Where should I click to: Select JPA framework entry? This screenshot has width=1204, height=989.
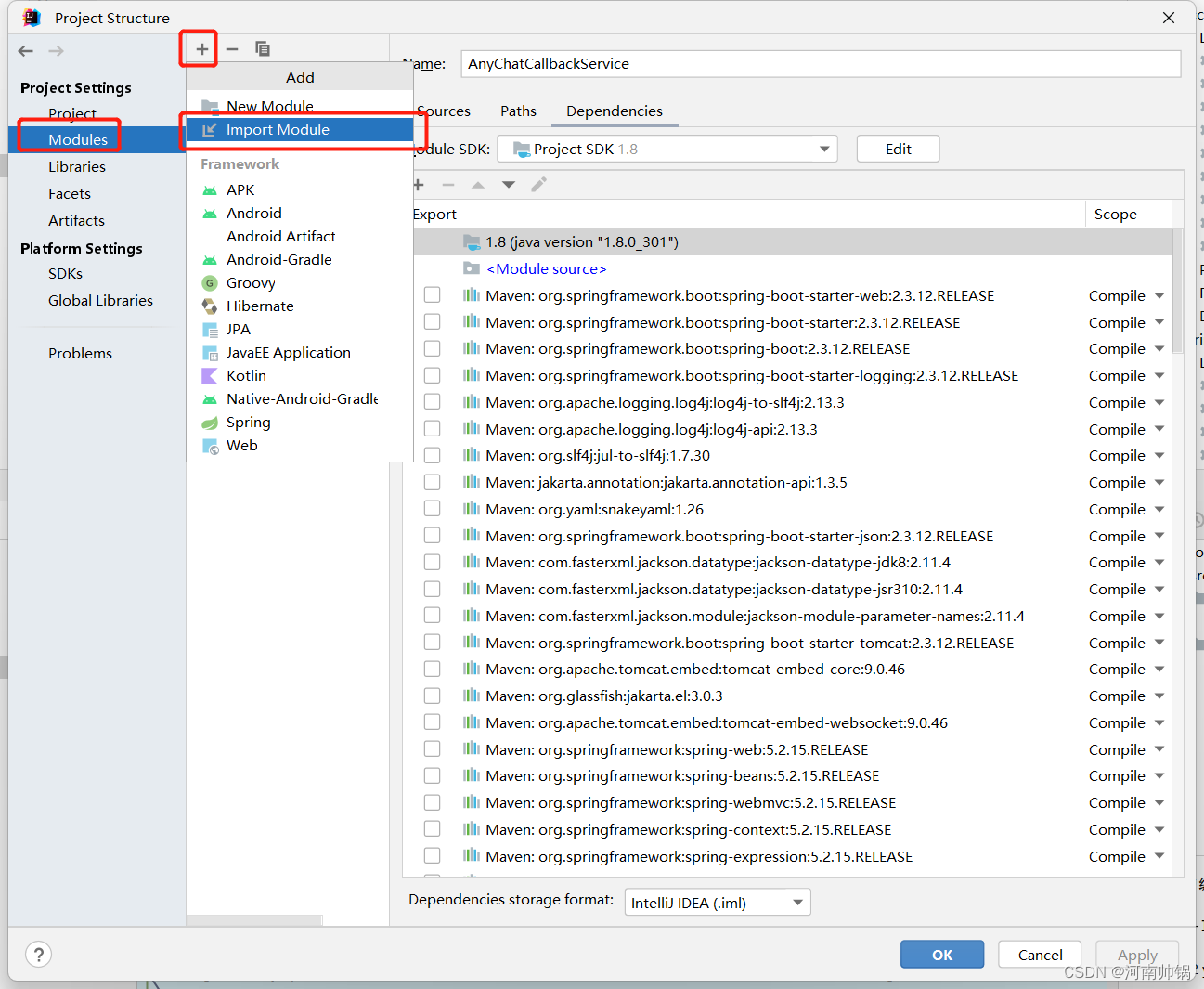(x=300, y=329)
